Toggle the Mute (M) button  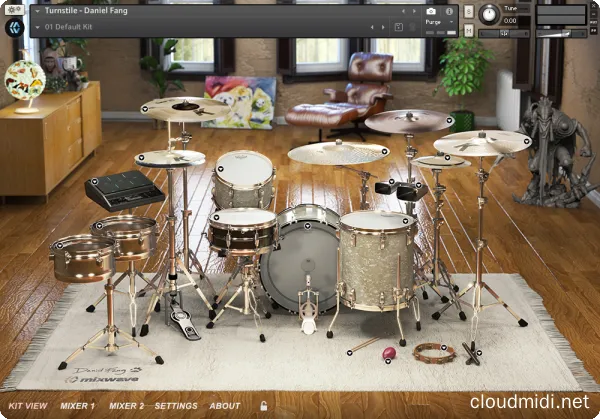point(468,28)
